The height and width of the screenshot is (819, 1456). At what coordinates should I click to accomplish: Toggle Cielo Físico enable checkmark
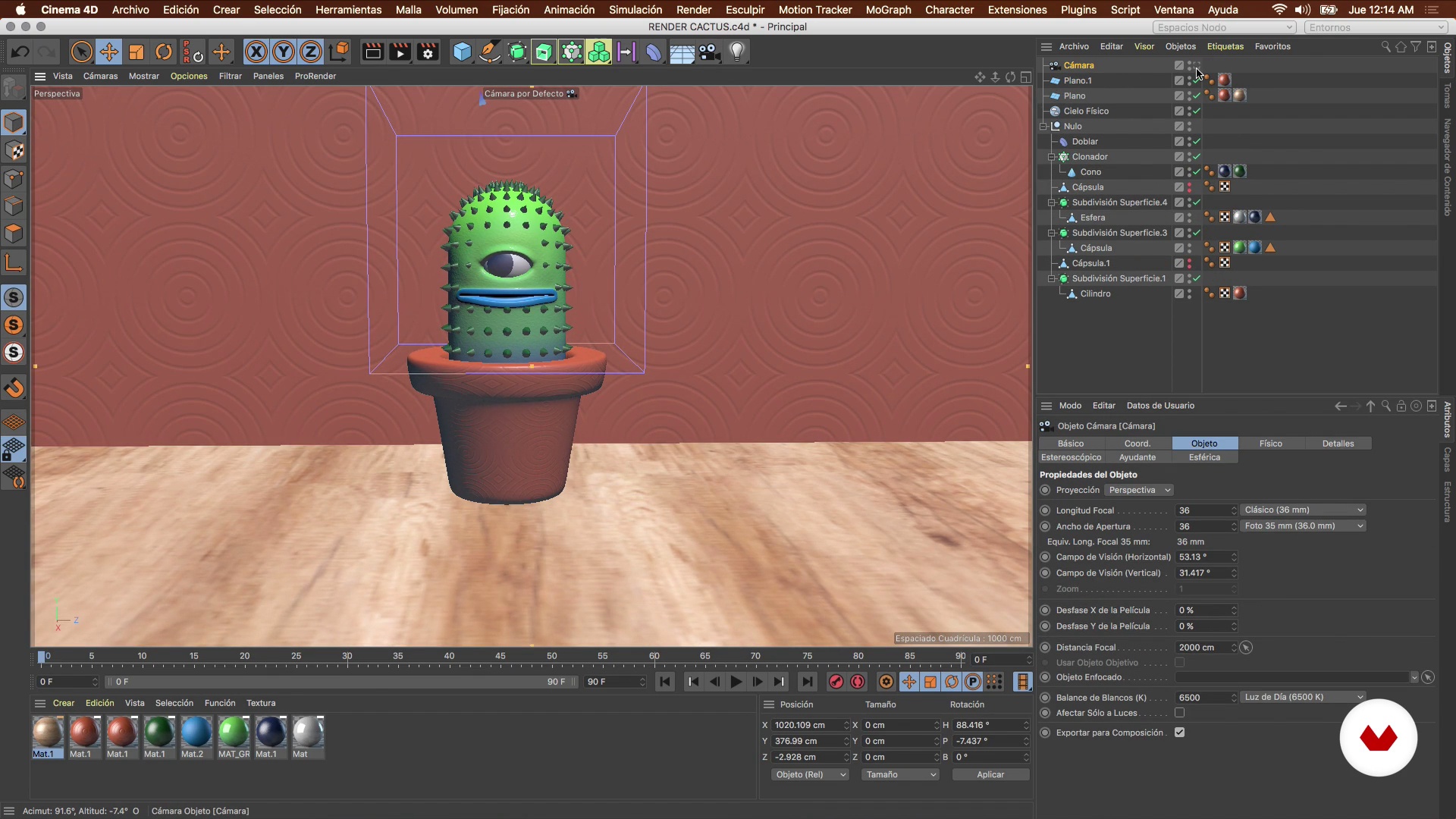coord(1197,111)
